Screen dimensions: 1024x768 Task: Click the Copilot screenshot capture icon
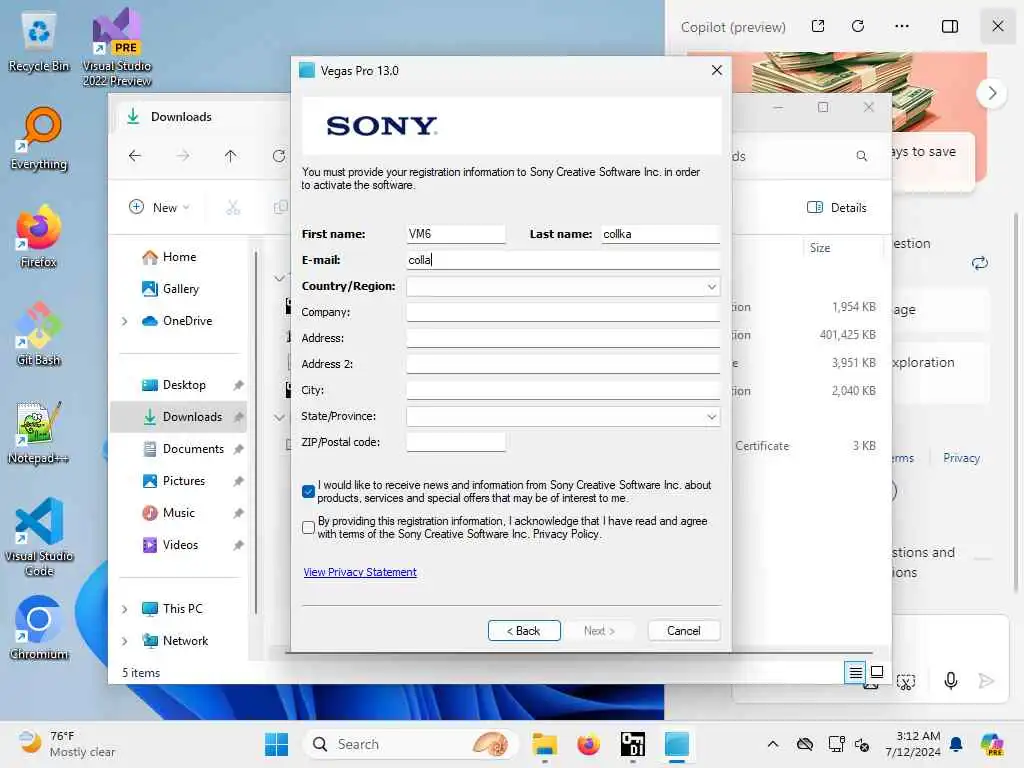coord(906,682)
